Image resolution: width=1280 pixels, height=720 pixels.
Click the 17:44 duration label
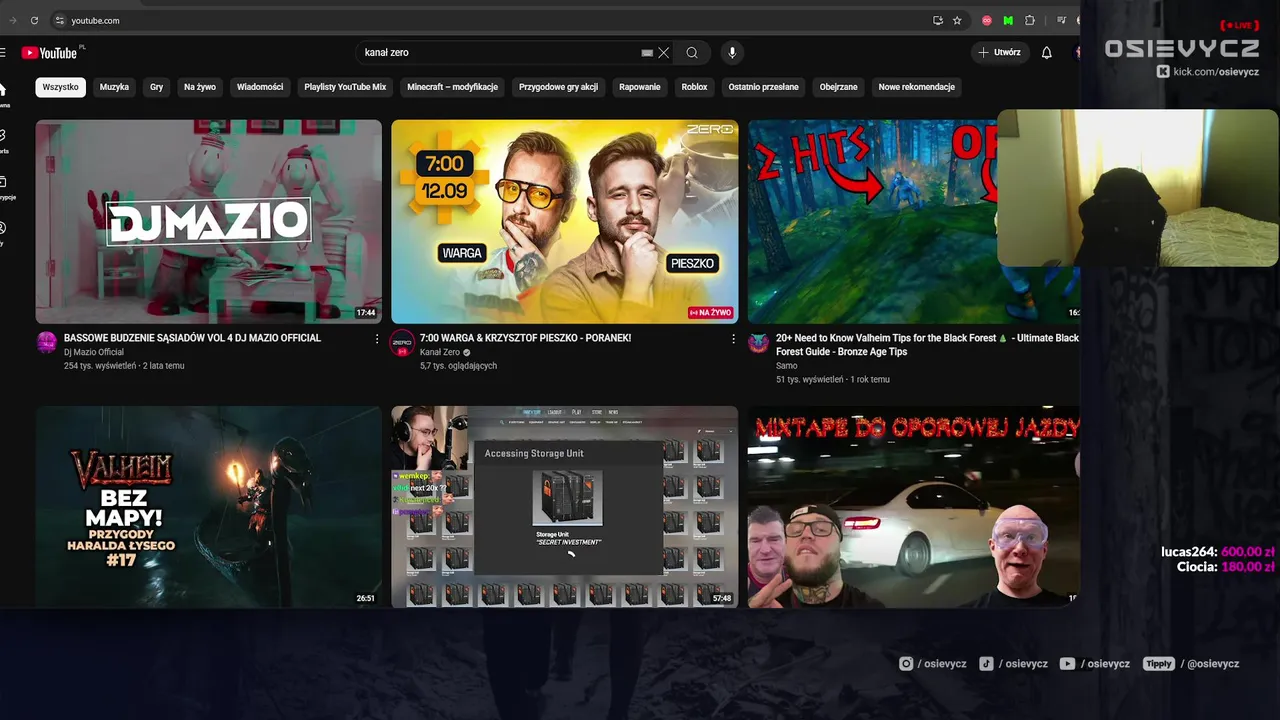[x=366, y=313]
